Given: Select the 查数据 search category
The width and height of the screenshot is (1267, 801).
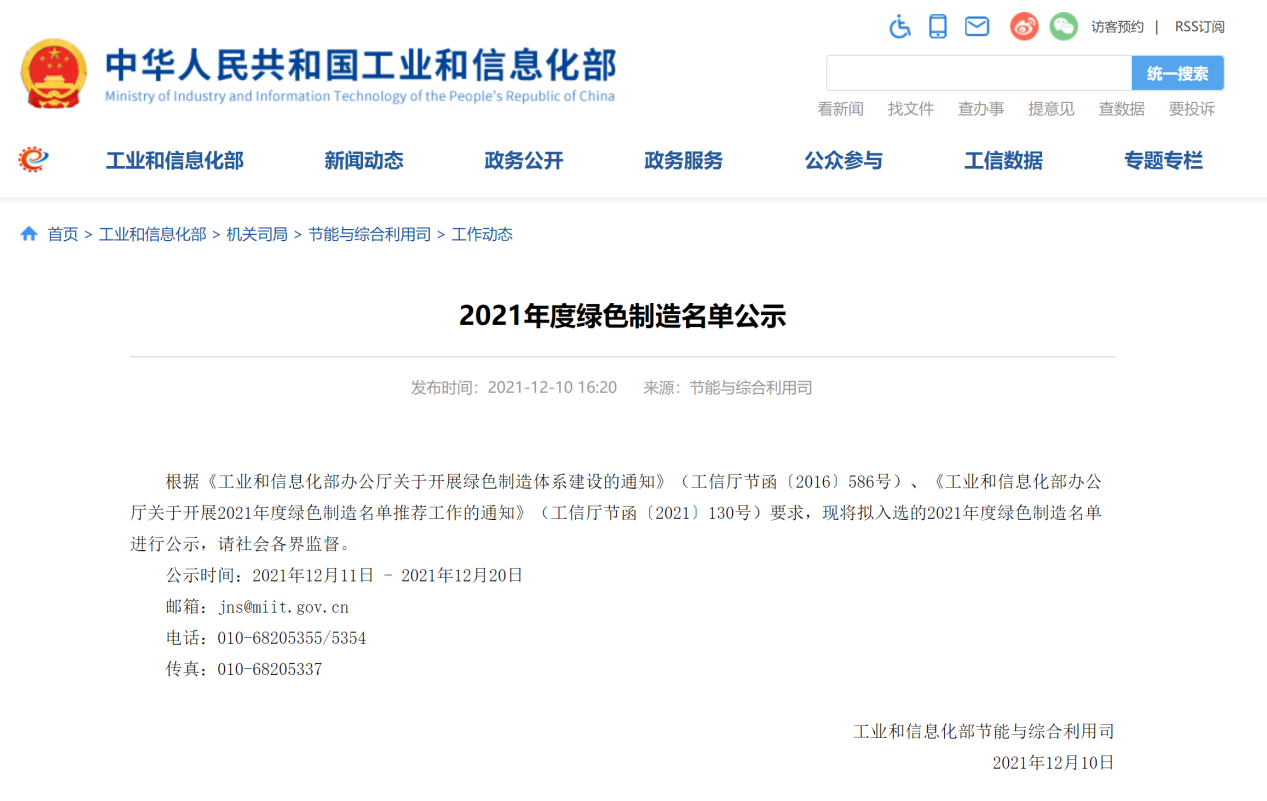Looking at the screenshot, I should pyautogui.click(x=1121, y=109).
